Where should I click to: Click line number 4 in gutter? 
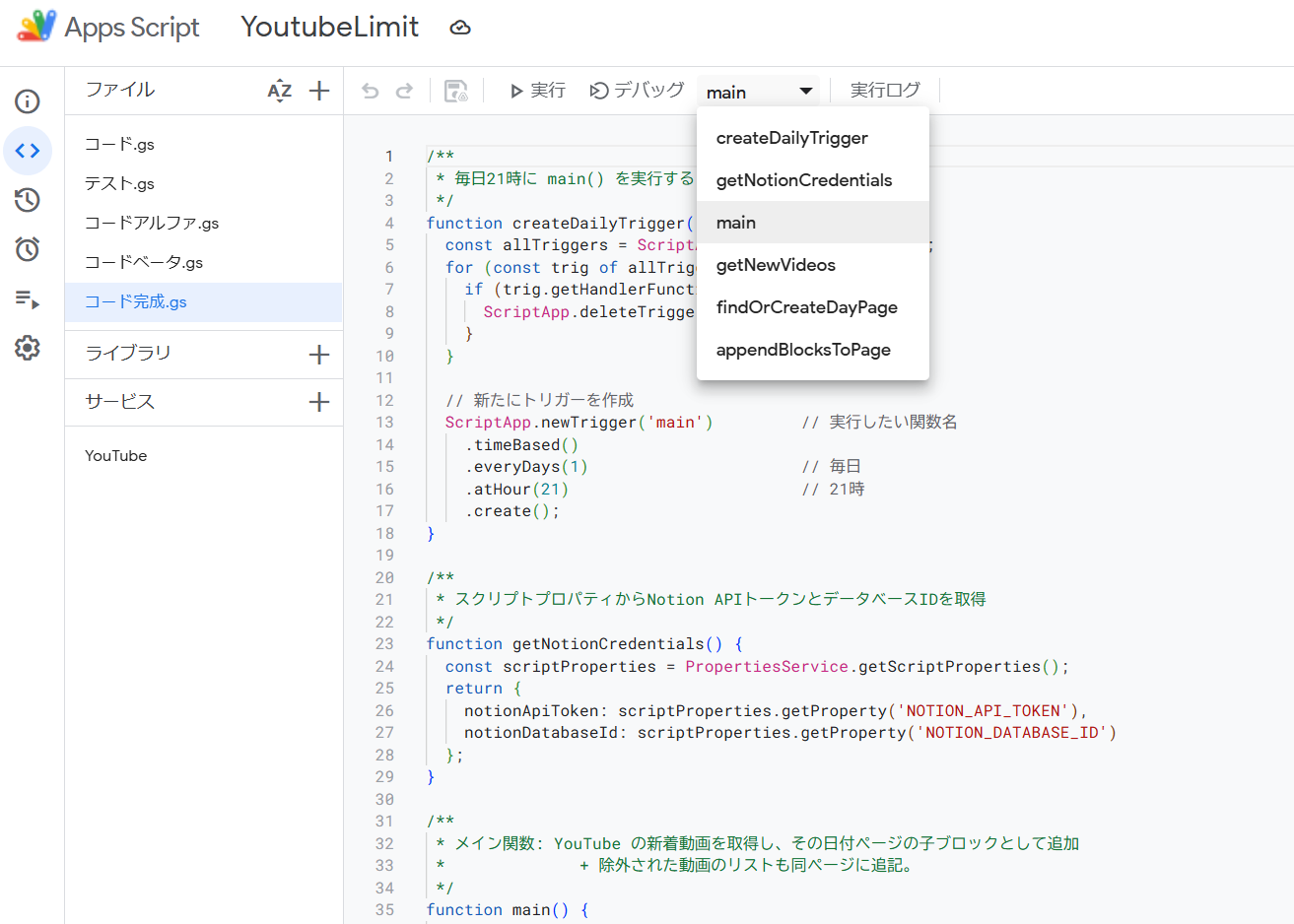tap(389, 224)
